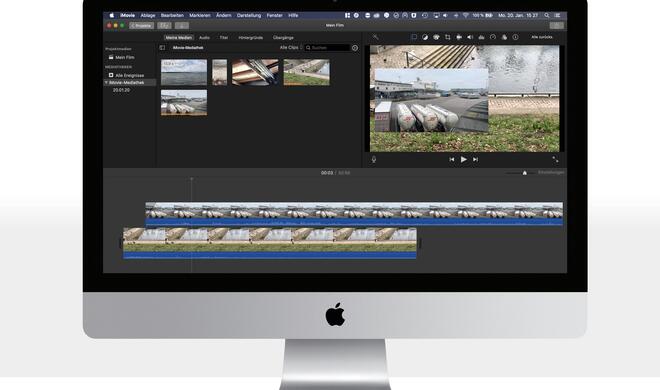Open the speed speedometer tool
Image resolution: width=660 pixels, height=390 pixels.
coord(493,37)
